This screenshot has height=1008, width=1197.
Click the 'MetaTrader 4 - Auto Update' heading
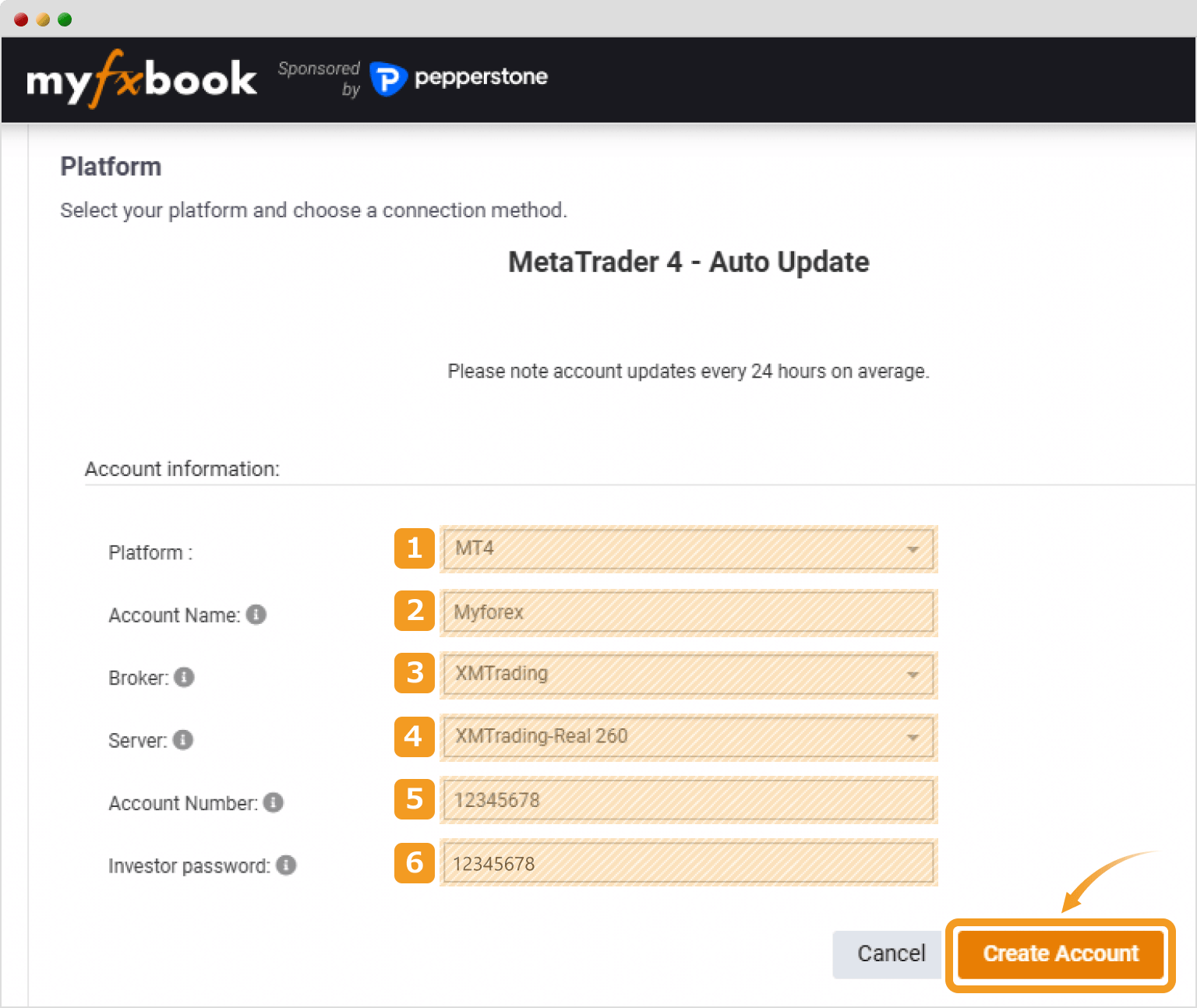coord(688,263)
